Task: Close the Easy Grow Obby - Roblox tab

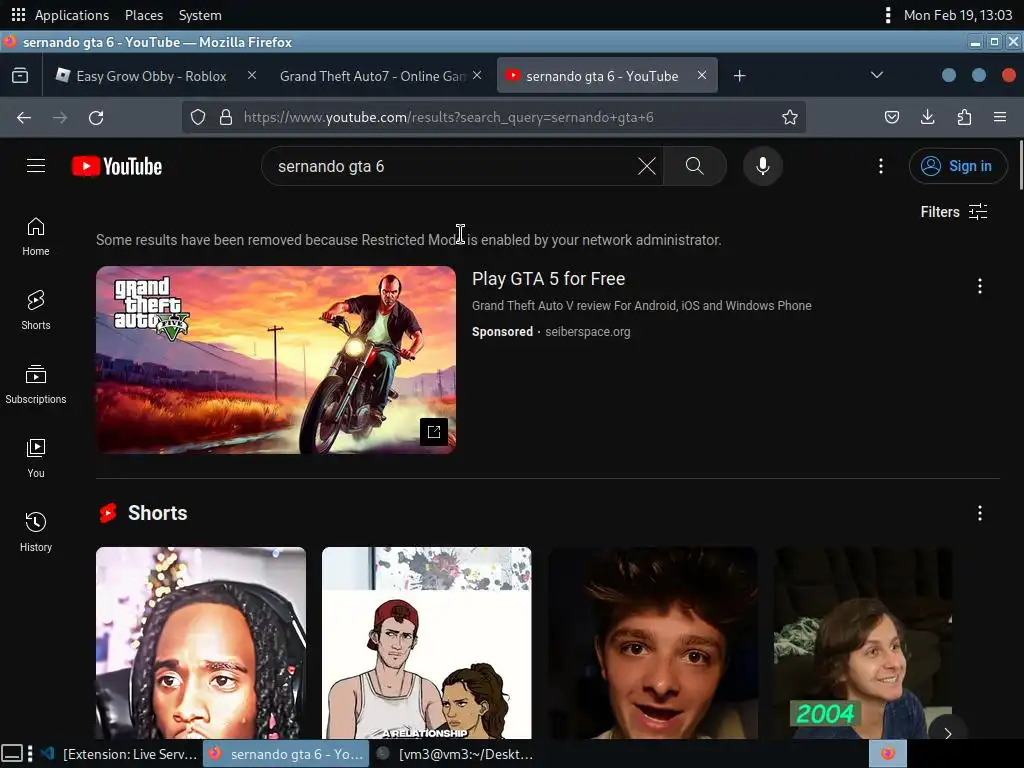Action: [252, 75]
